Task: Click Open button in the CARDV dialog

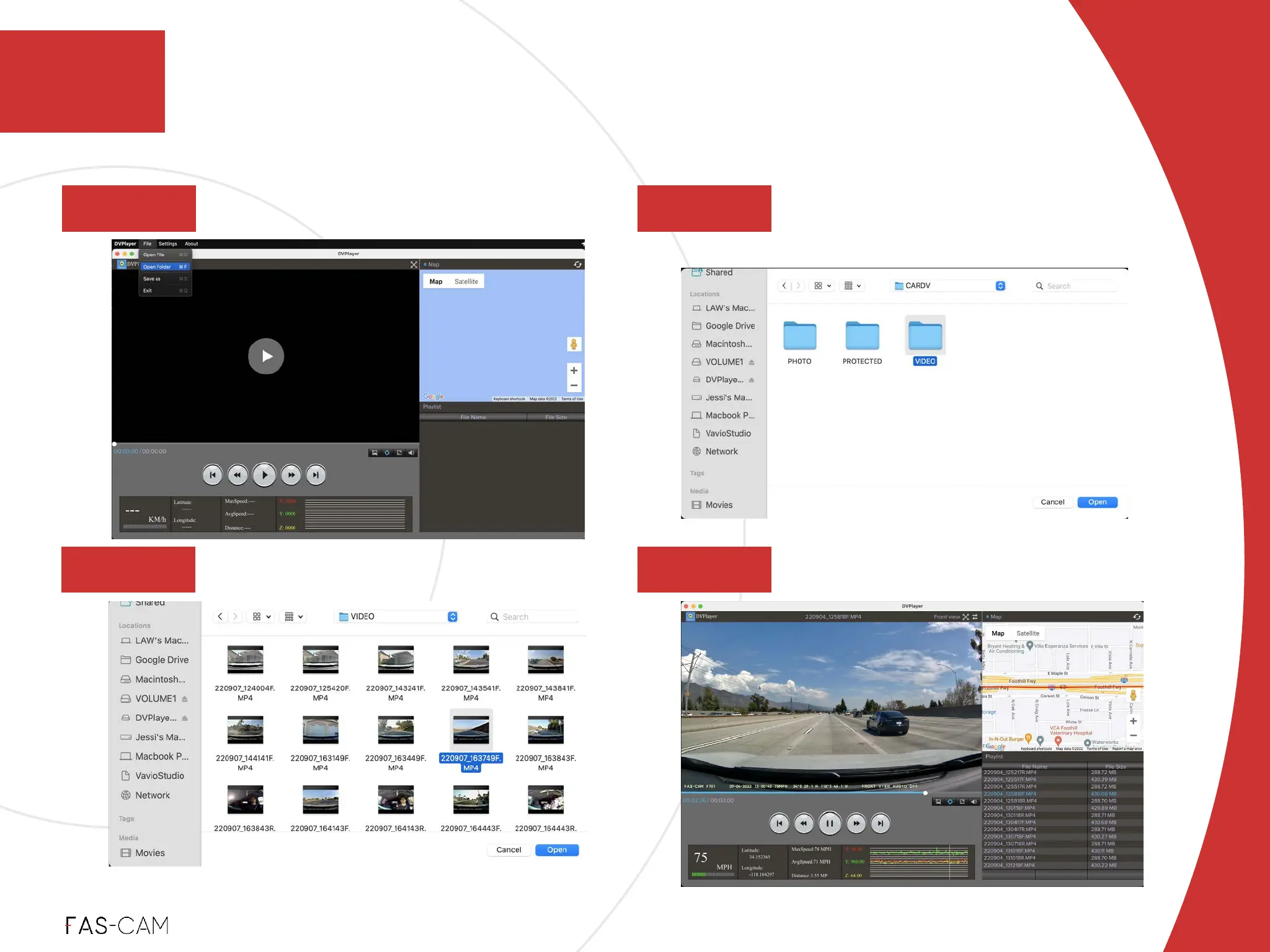Action: 1097,502
